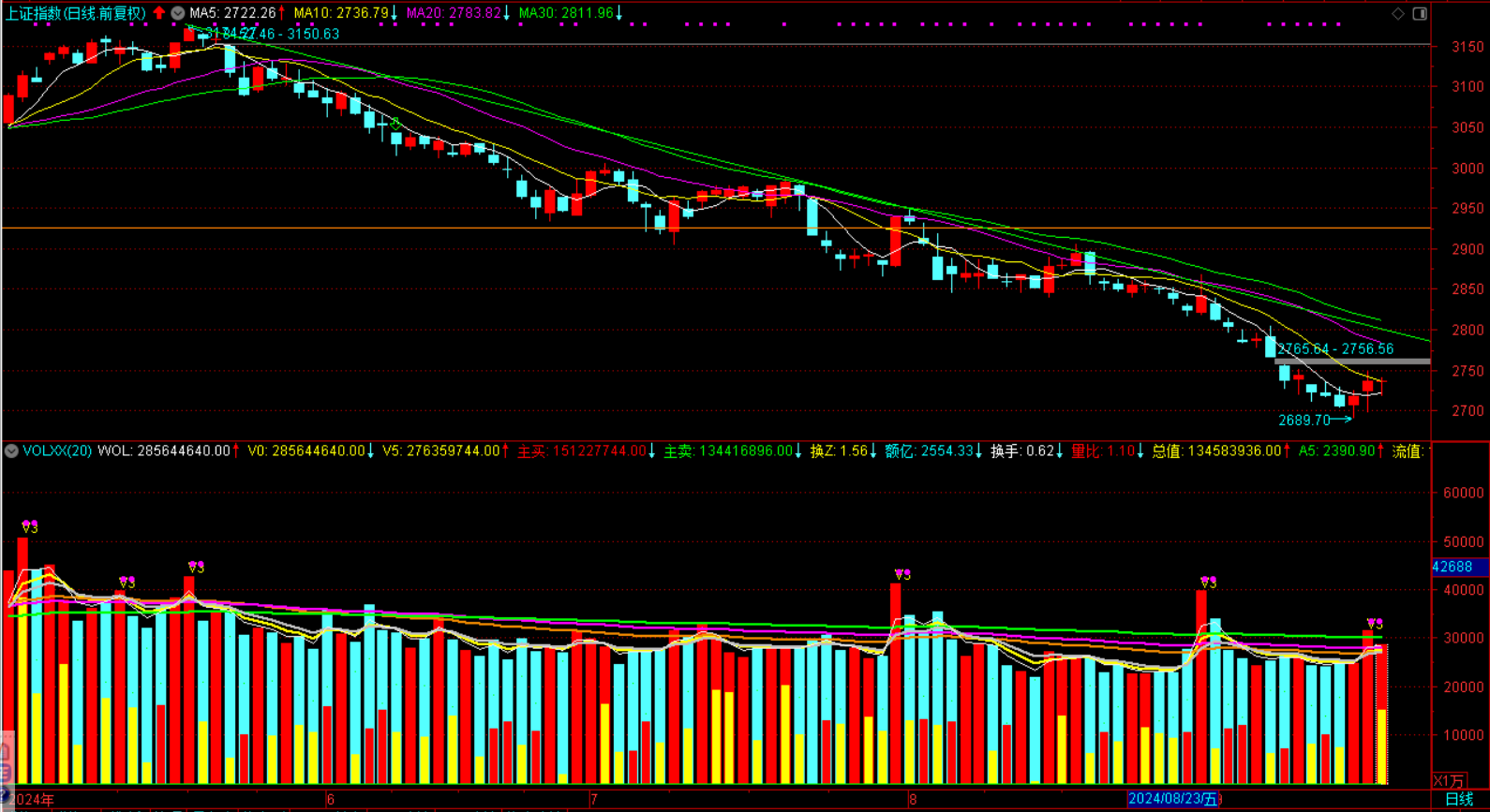
Task: Click the WOL: 285644640.00 value
Action: pyautogui.click(x=164, y=451)
